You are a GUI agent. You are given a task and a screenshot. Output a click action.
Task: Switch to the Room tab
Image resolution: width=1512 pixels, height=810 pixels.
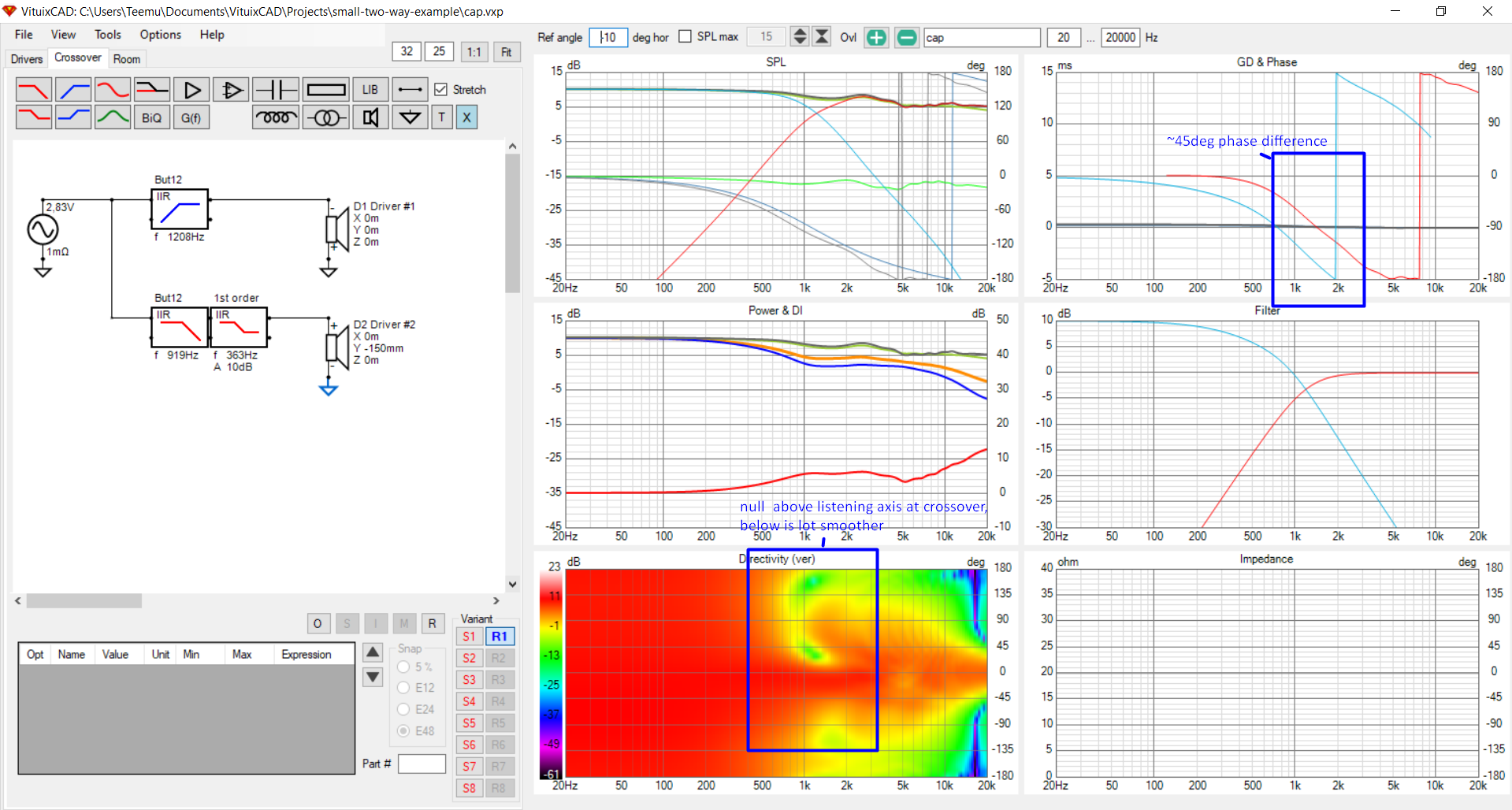click(x=127, y=59)
